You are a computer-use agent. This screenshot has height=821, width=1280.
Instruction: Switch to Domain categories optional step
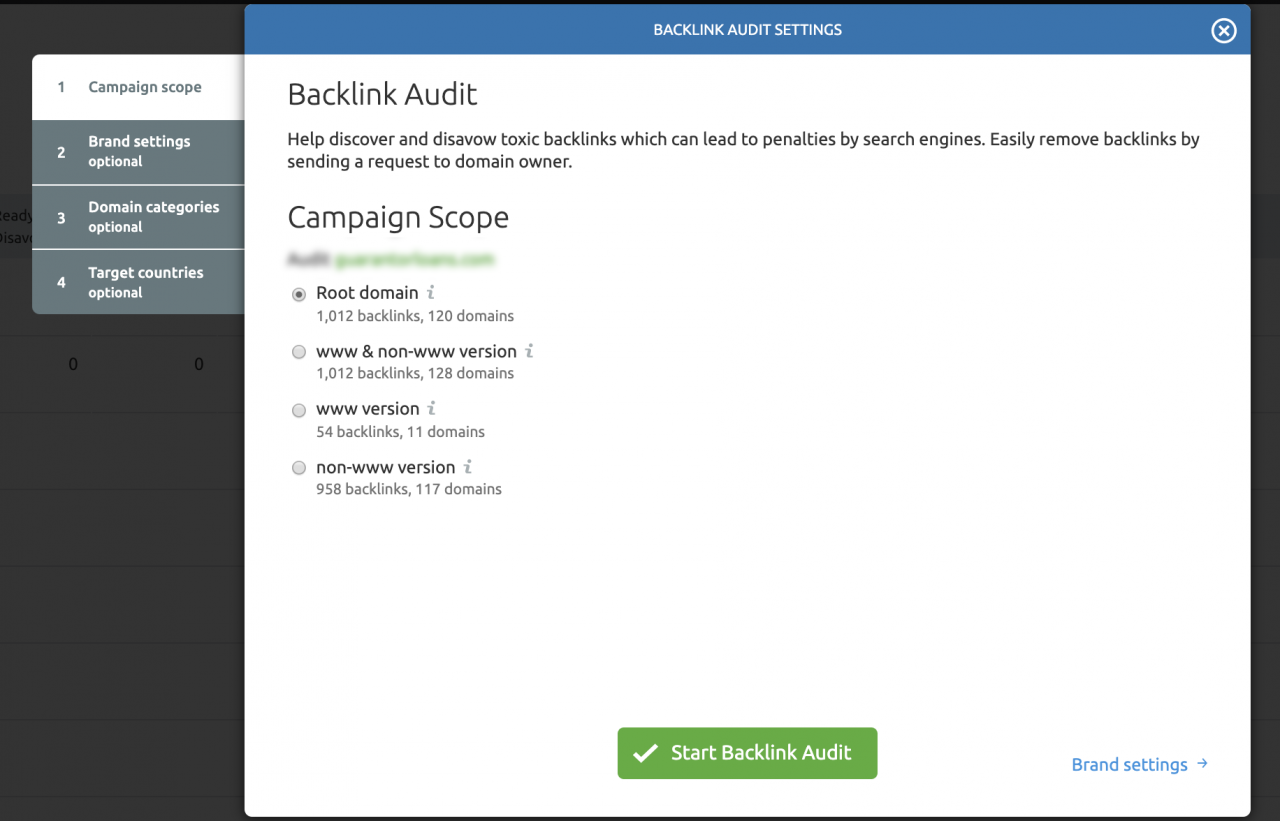(138, 217)
